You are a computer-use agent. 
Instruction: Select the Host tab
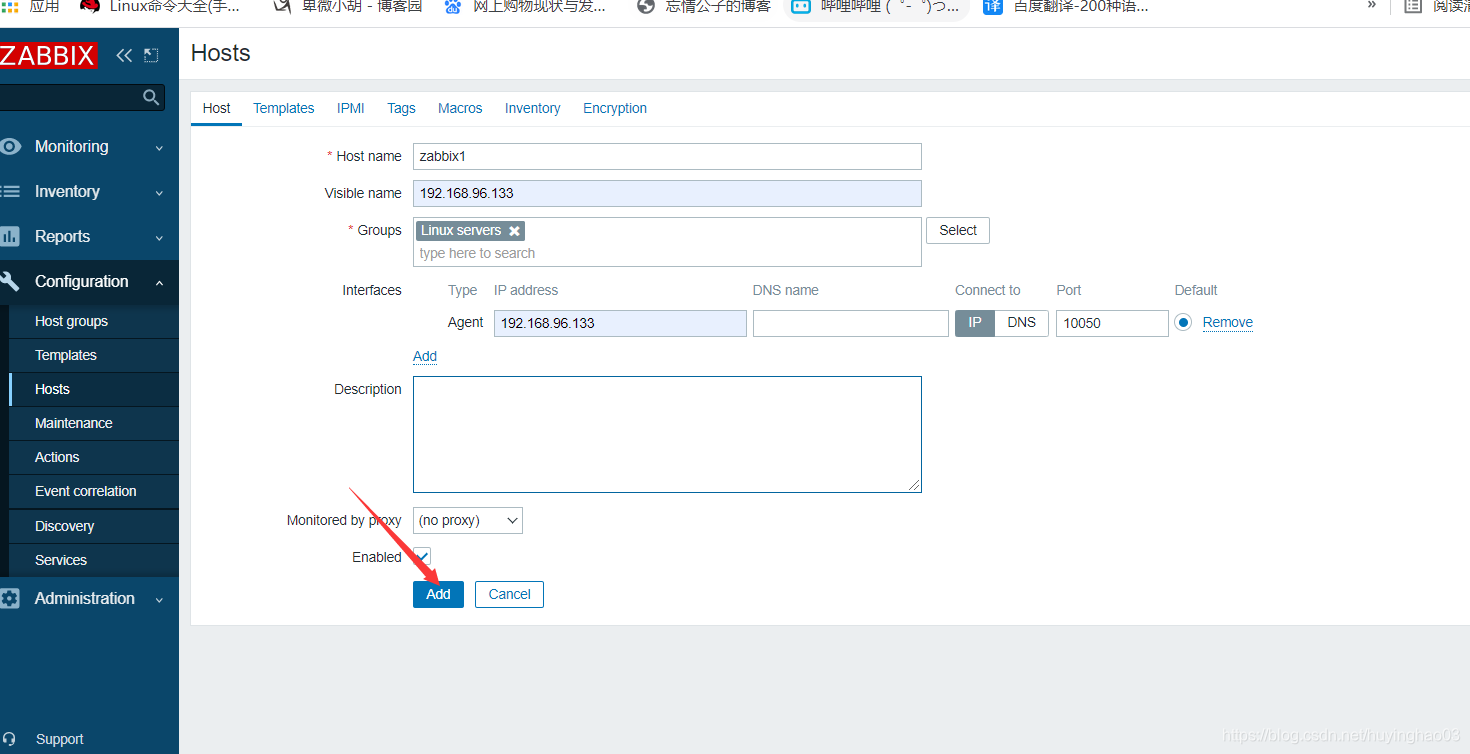[217, 108]
